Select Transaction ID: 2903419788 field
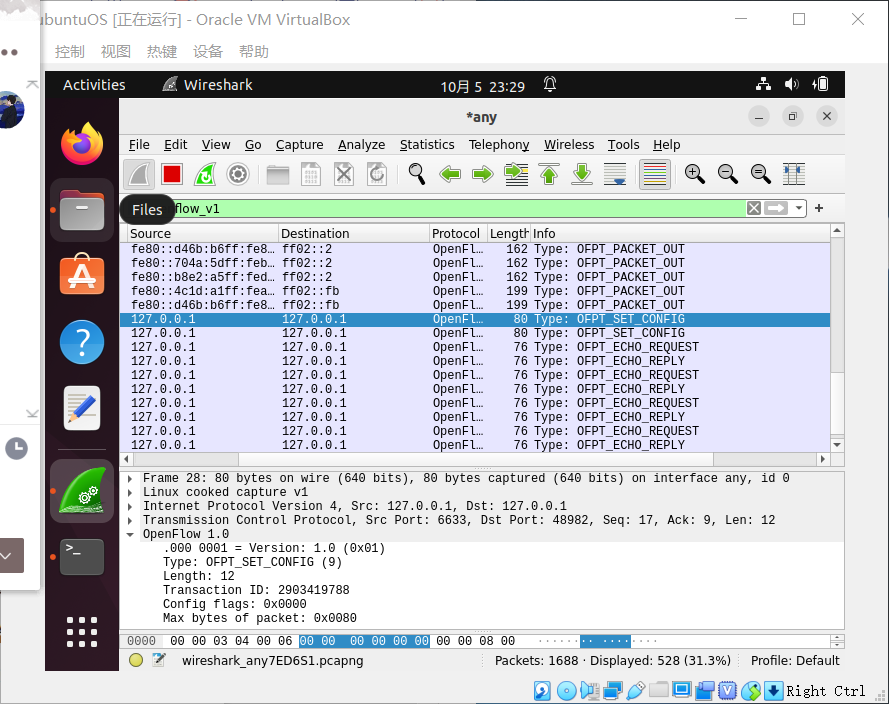 pyautogui.click(x=256, y=590)
